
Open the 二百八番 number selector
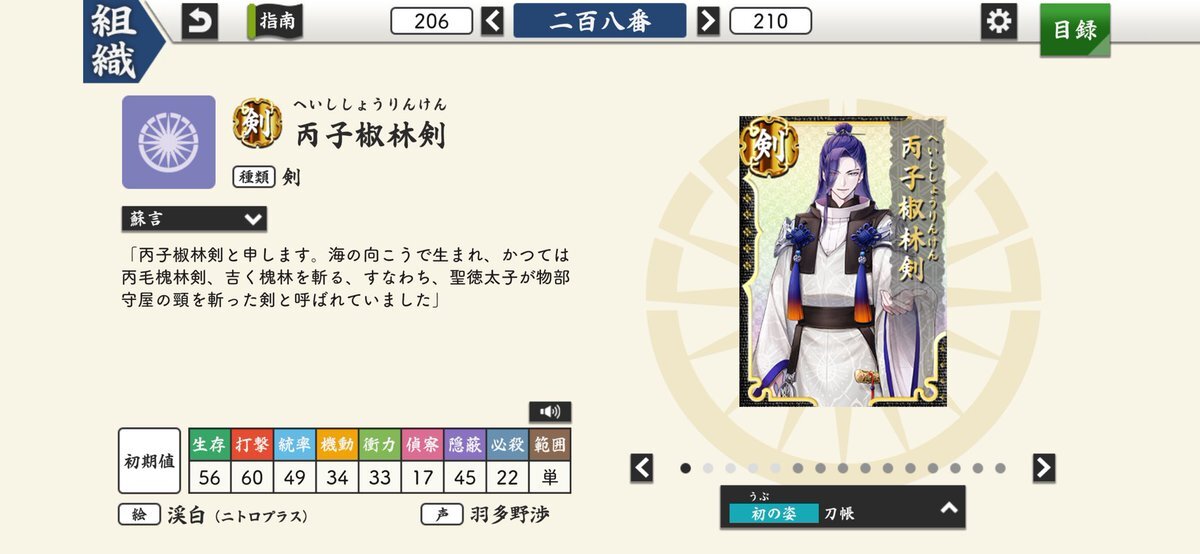[x=600, y=21]
